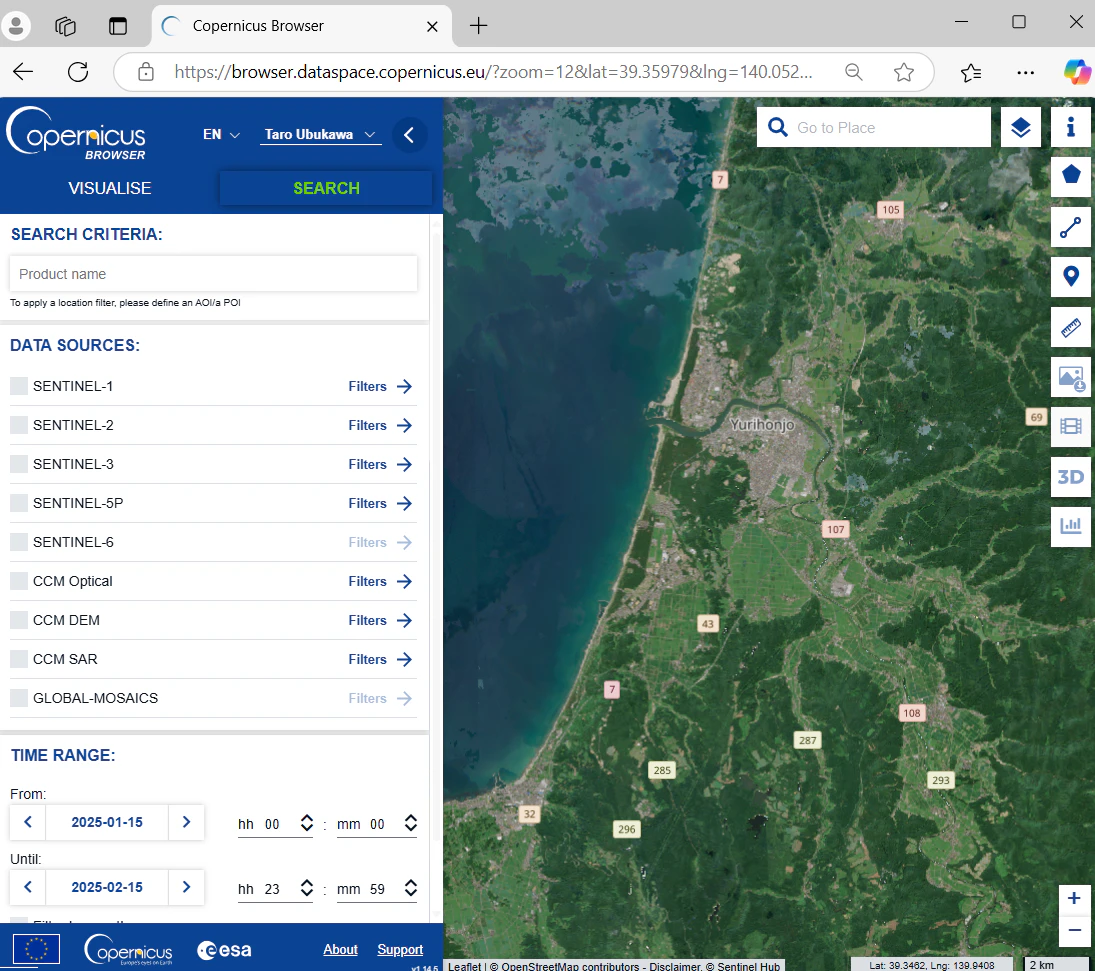Expand the Taro Ubukawa account menu
1095x971 pixels.
tap(321, 135)
